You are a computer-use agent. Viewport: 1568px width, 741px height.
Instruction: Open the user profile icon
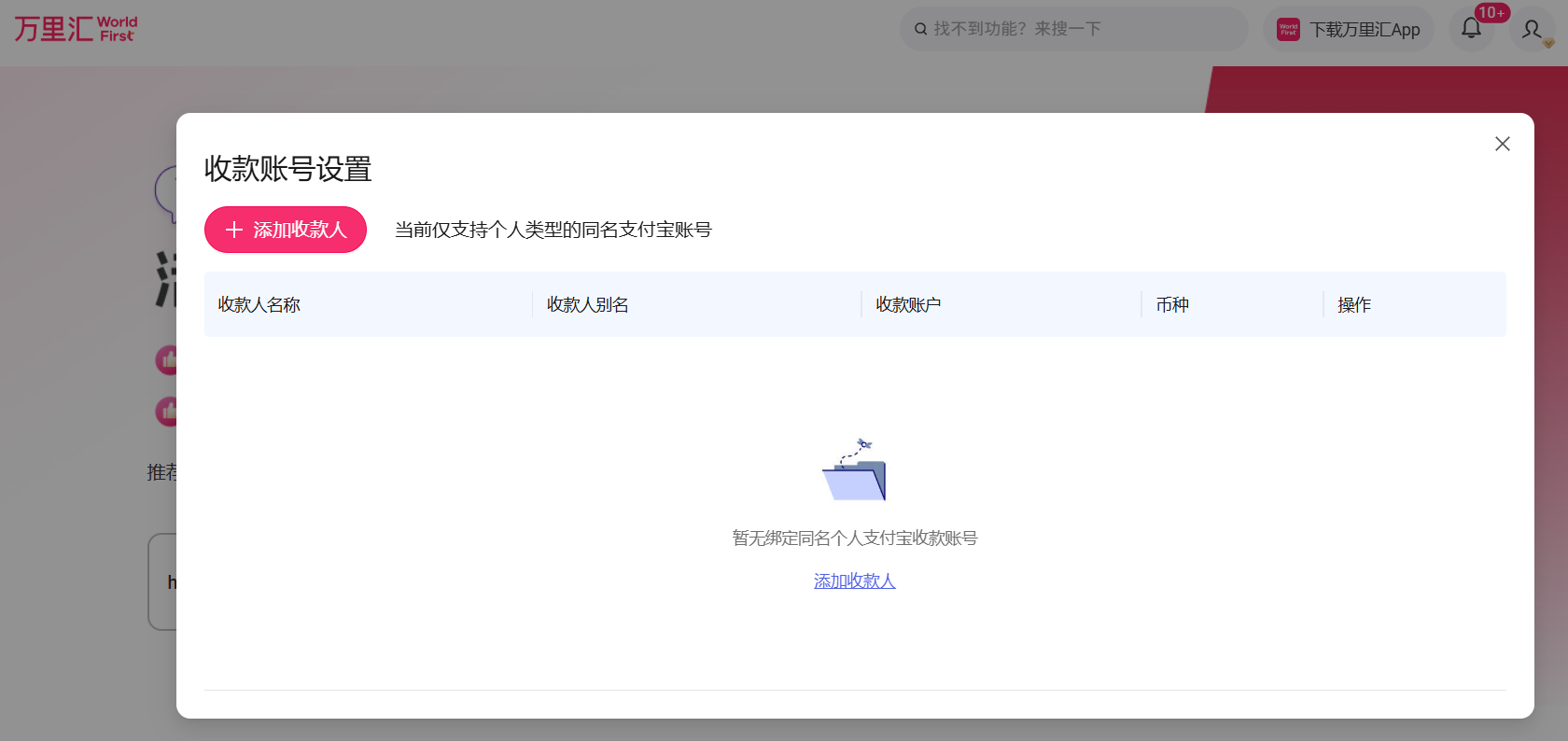1532,30
